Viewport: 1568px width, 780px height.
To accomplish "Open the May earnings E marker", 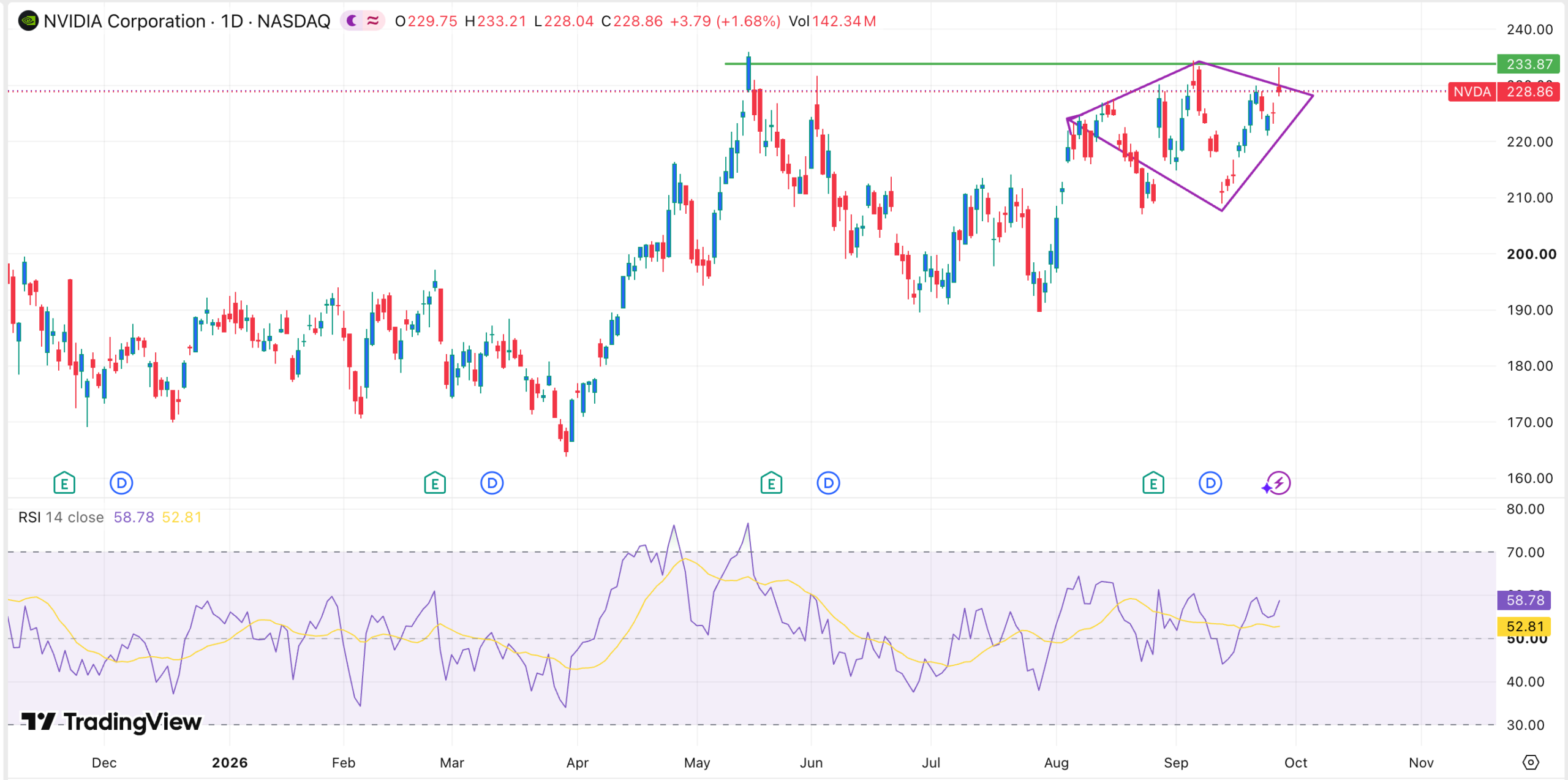I will pyautogui.click(x=771, y=483).
